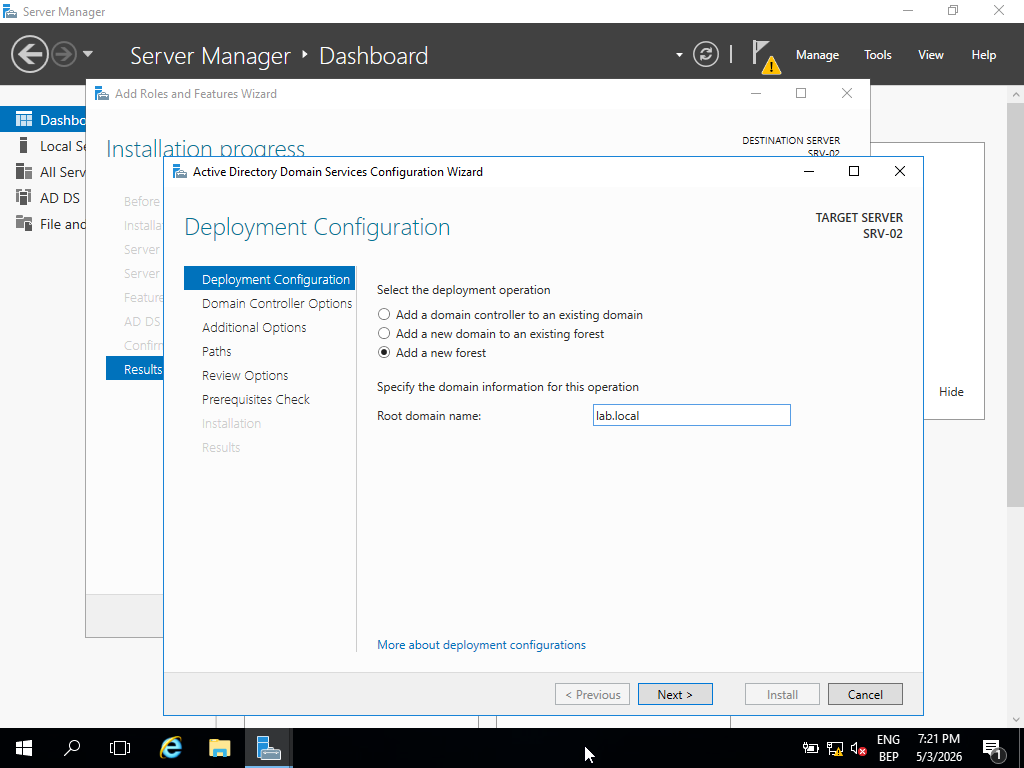Select Dashboard in Server Manager sidebar
This screenshot has height=768, width=1024.
[x=43, y=120]
